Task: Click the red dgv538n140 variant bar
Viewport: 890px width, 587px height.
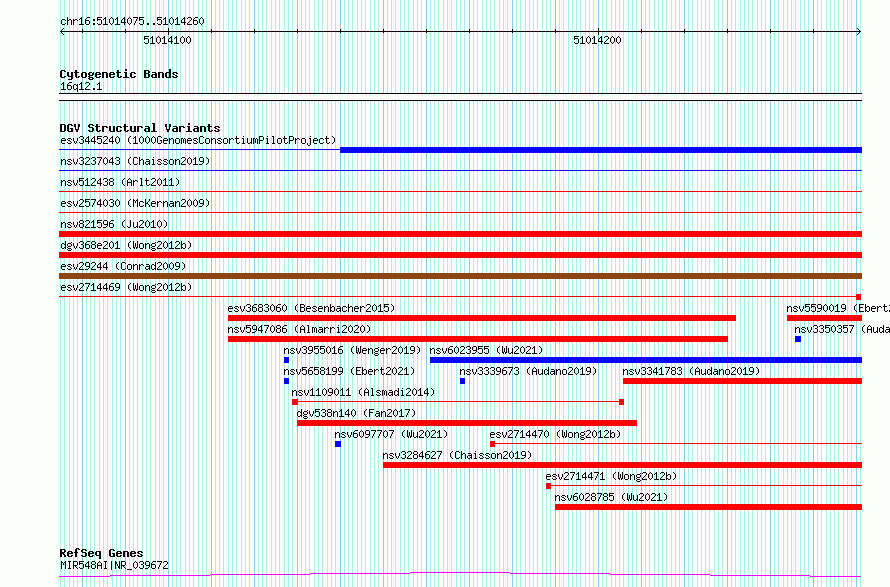Action: click(x=467, y=423)
